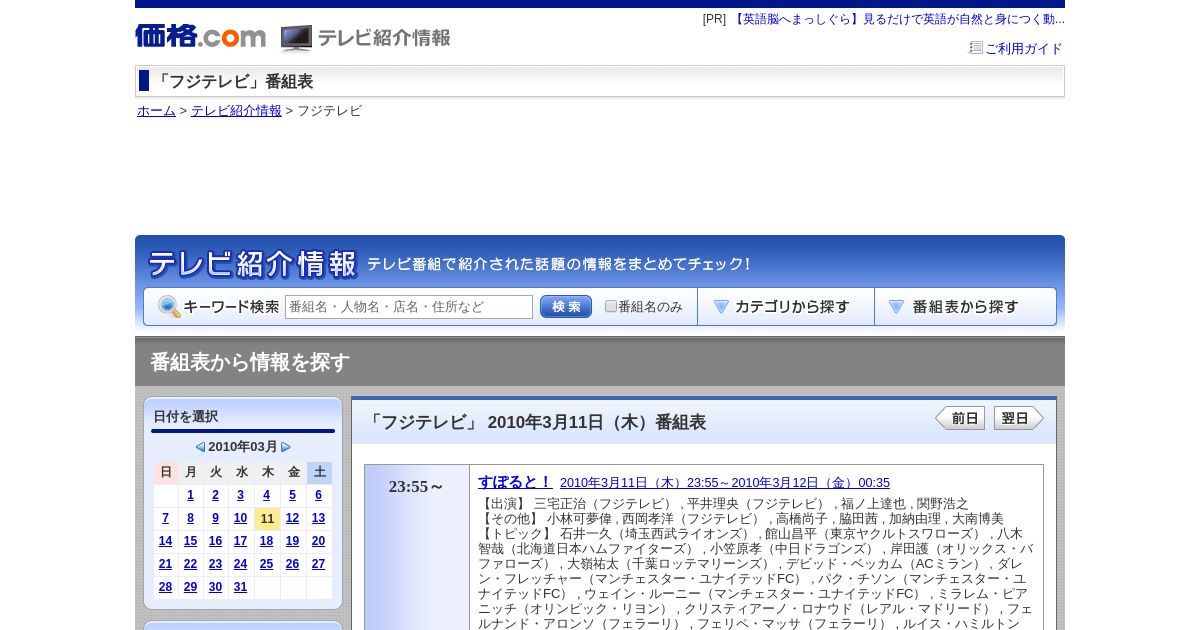Click the 前日 previous day button

(960, 418)
